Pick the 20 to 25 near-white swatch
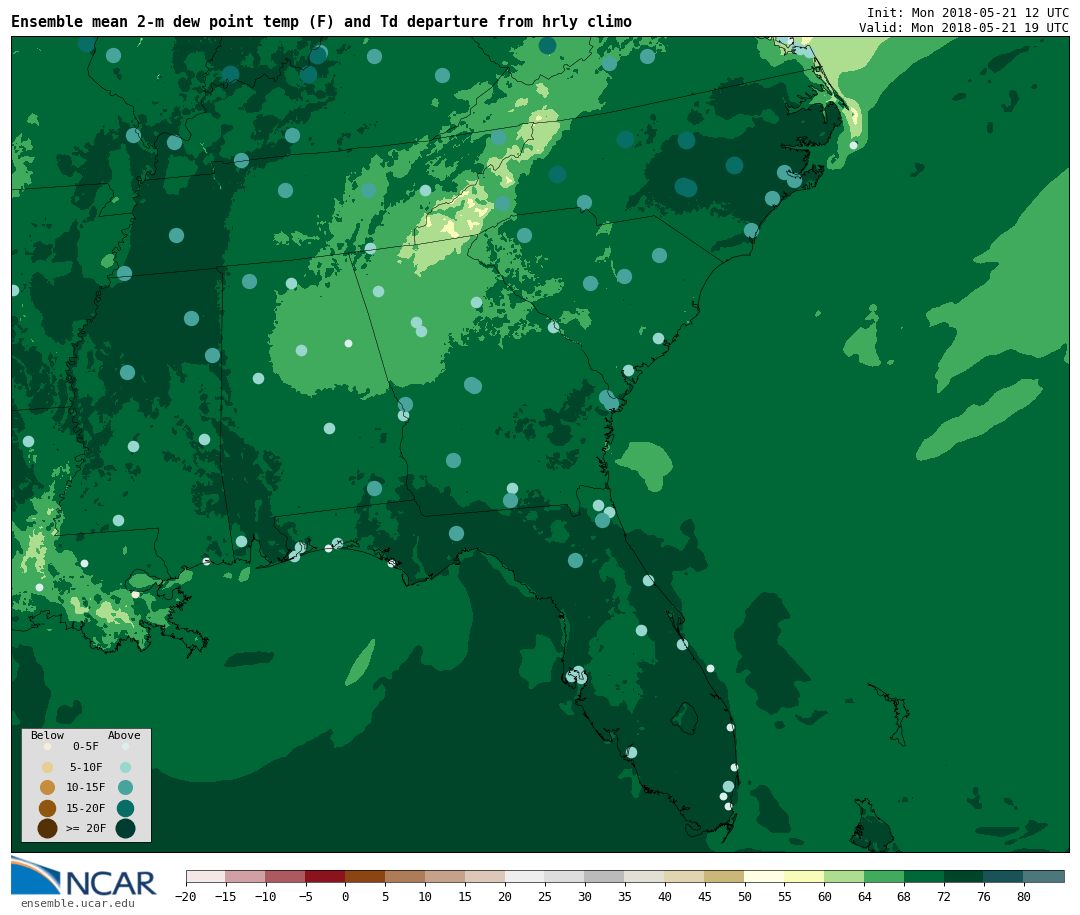 click(x=525, y=876)
